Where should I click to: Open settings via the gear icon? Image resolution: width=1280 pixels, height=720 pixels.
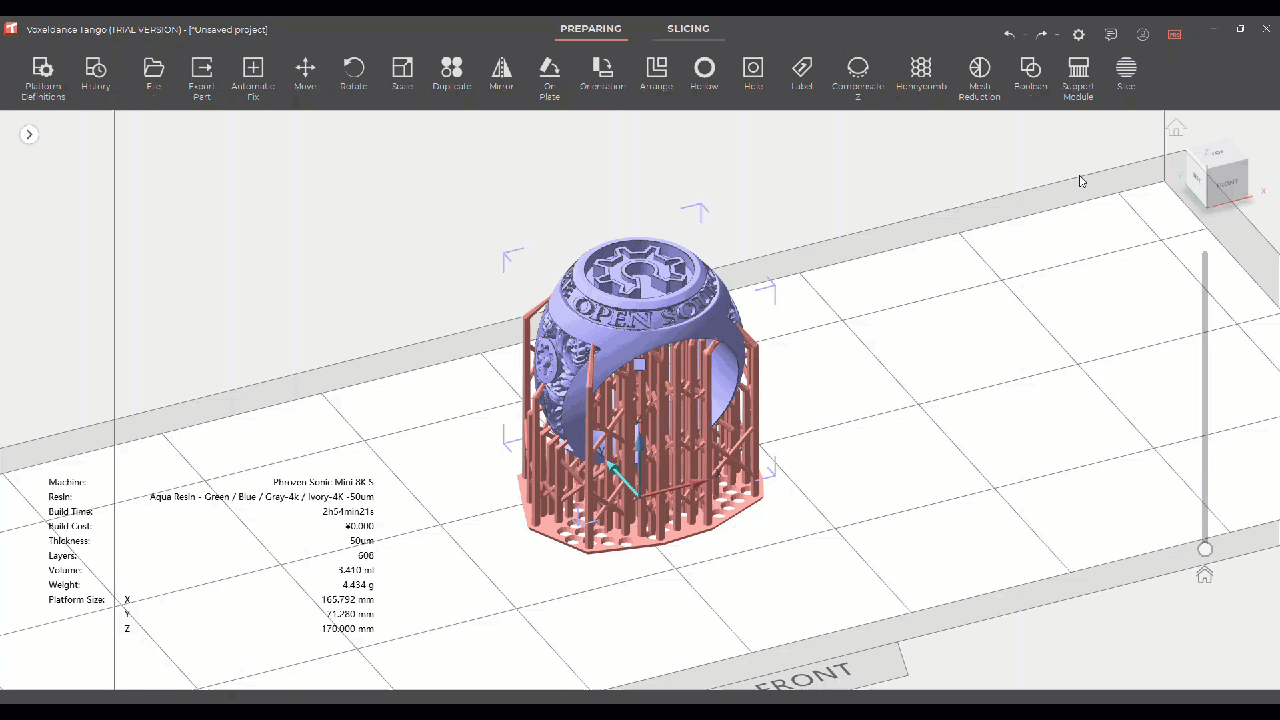click(1078, 34)
